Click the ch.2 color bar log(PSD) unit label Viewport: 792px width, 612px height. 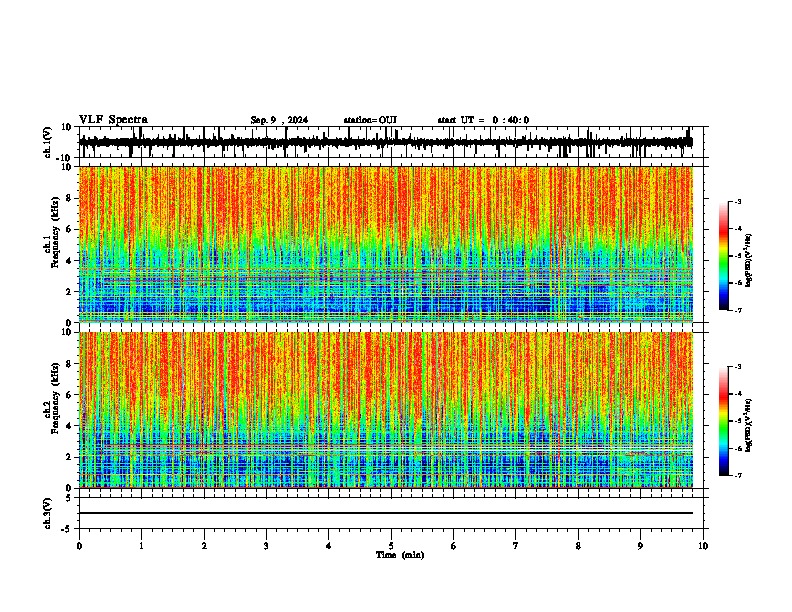(748, 425)
